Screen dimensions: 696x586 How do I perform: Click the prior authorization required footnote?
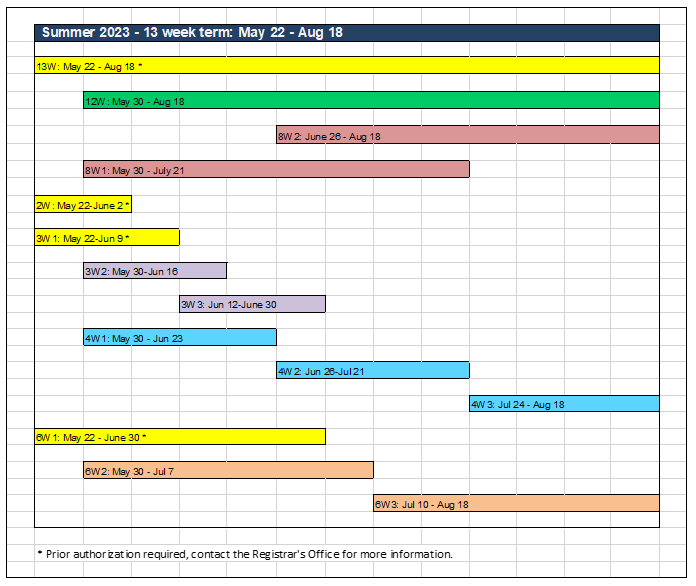245,554
